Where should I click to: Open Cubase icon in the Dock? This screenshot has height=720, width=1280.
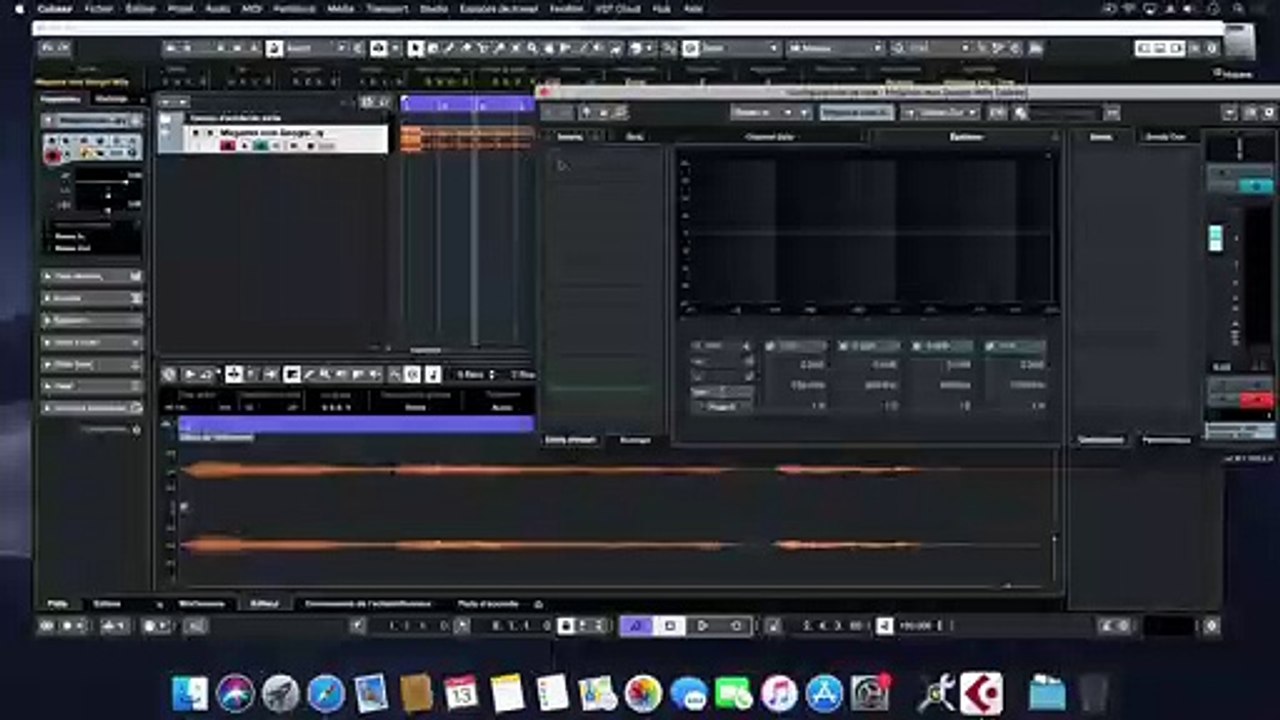point(981,693)
